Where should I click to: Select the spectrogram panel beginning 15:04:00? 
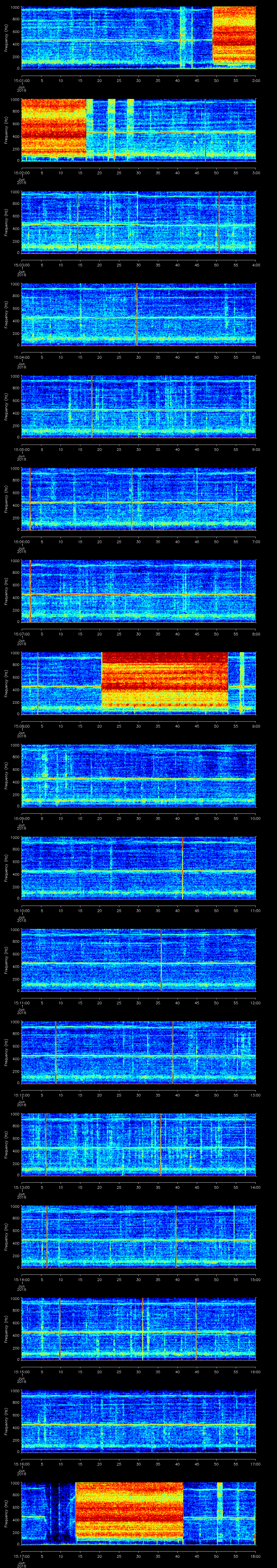click(139, 314)
